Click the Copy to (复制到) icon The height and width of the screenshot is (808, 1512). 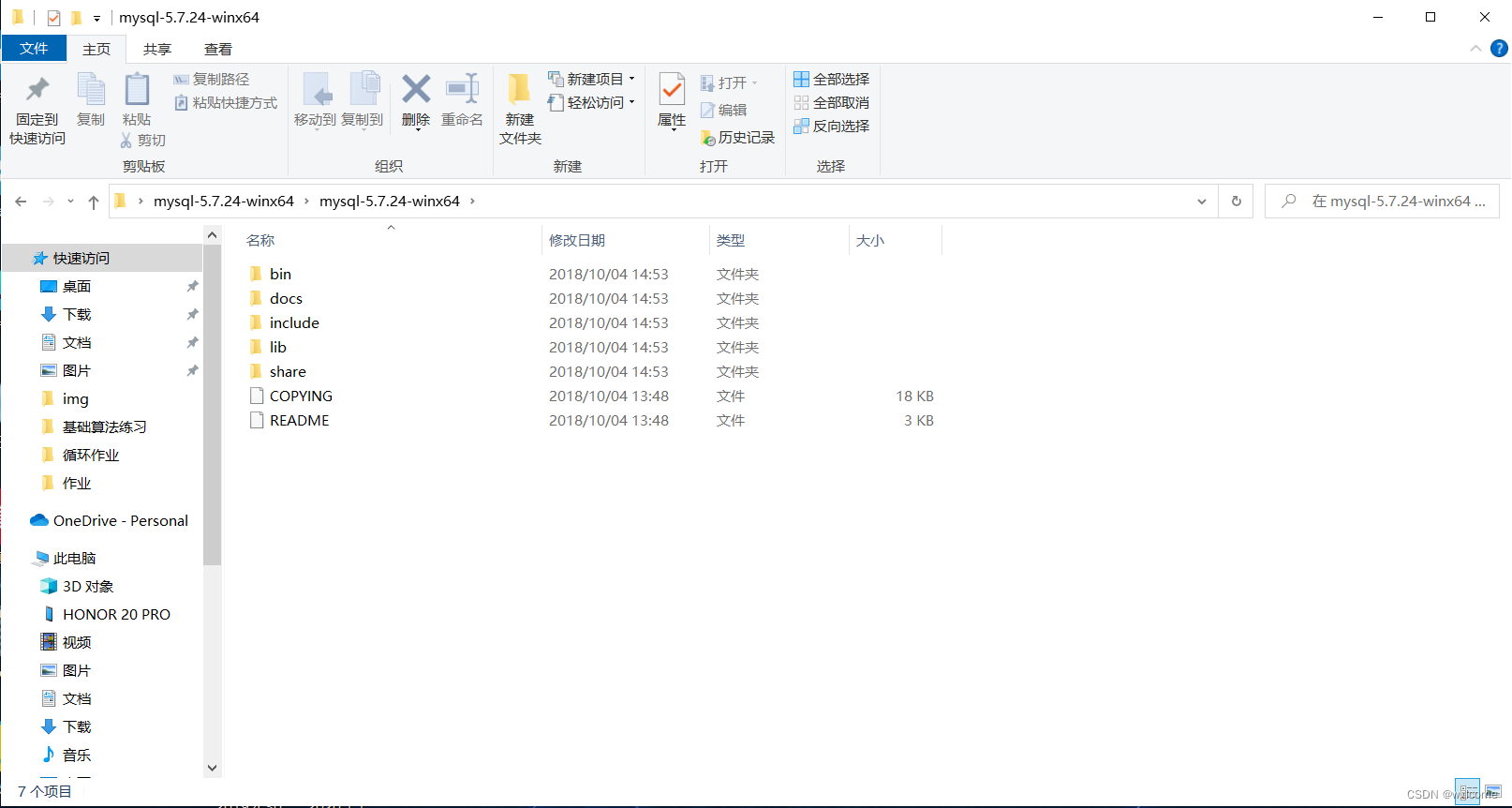[x=363, y=90]
